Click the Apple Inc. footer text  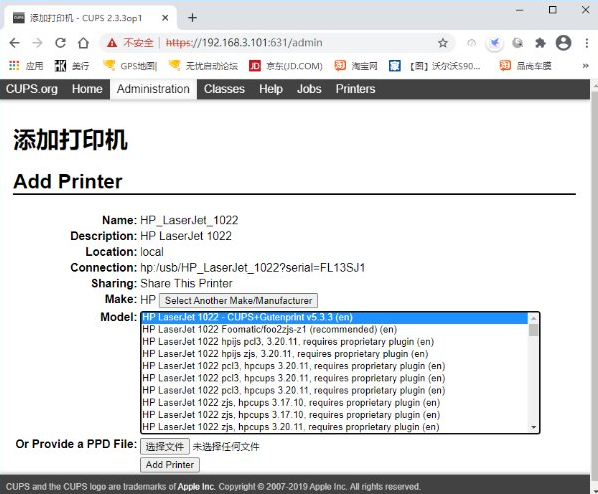tap(196, 487)
